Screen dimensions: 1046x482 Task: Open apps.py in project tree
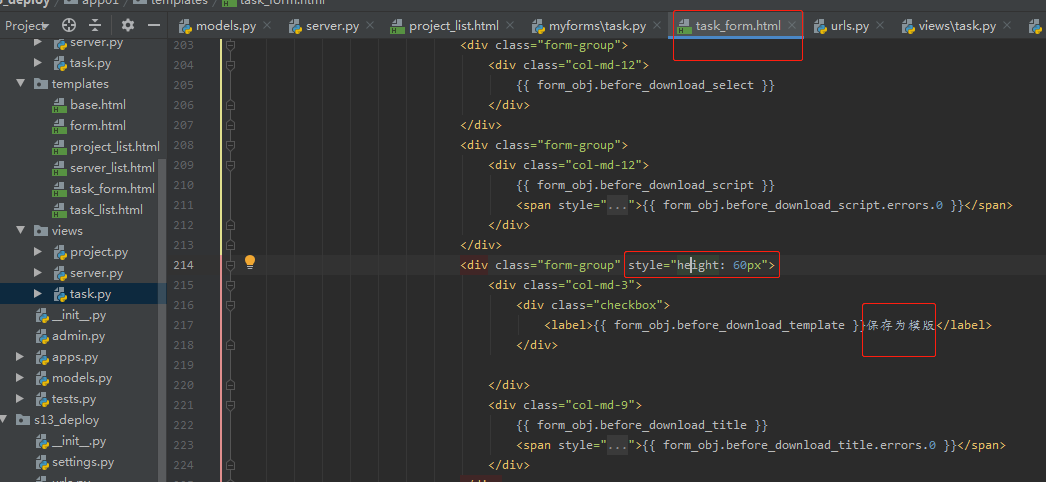[x=75, y=357]
